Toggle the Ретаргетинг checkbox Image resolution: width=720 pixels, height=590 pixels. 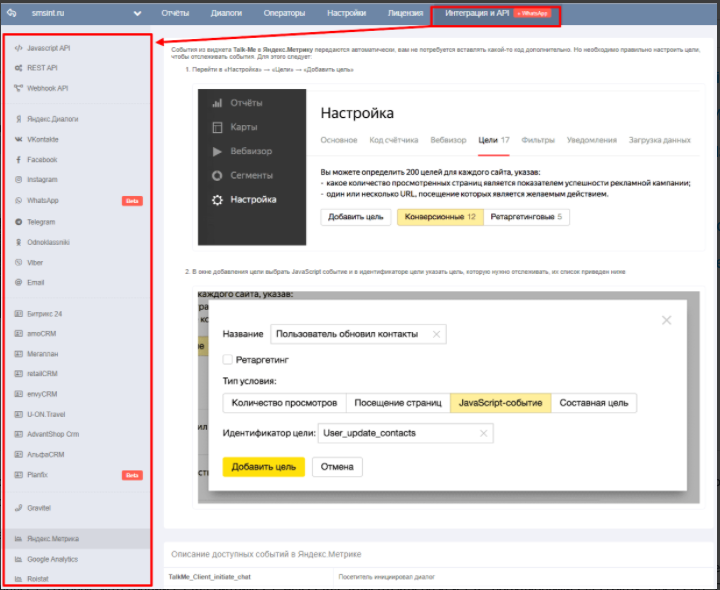pos(228,359)
